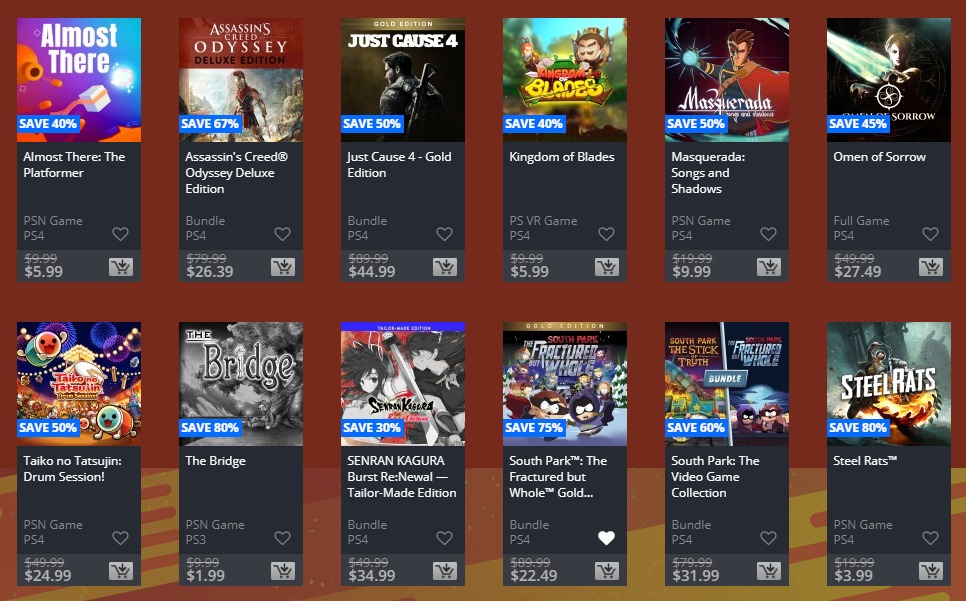Wishlist Masquerada: Songs and Shadows with heart
966x601 pixels.
coord(768,234)
